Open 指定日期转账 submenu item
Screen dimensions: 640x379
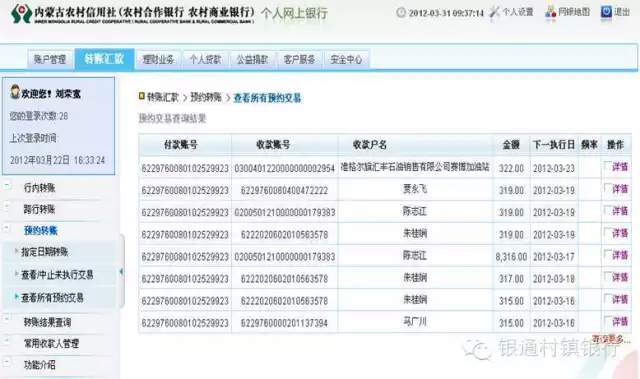click(x=44, y=252)
